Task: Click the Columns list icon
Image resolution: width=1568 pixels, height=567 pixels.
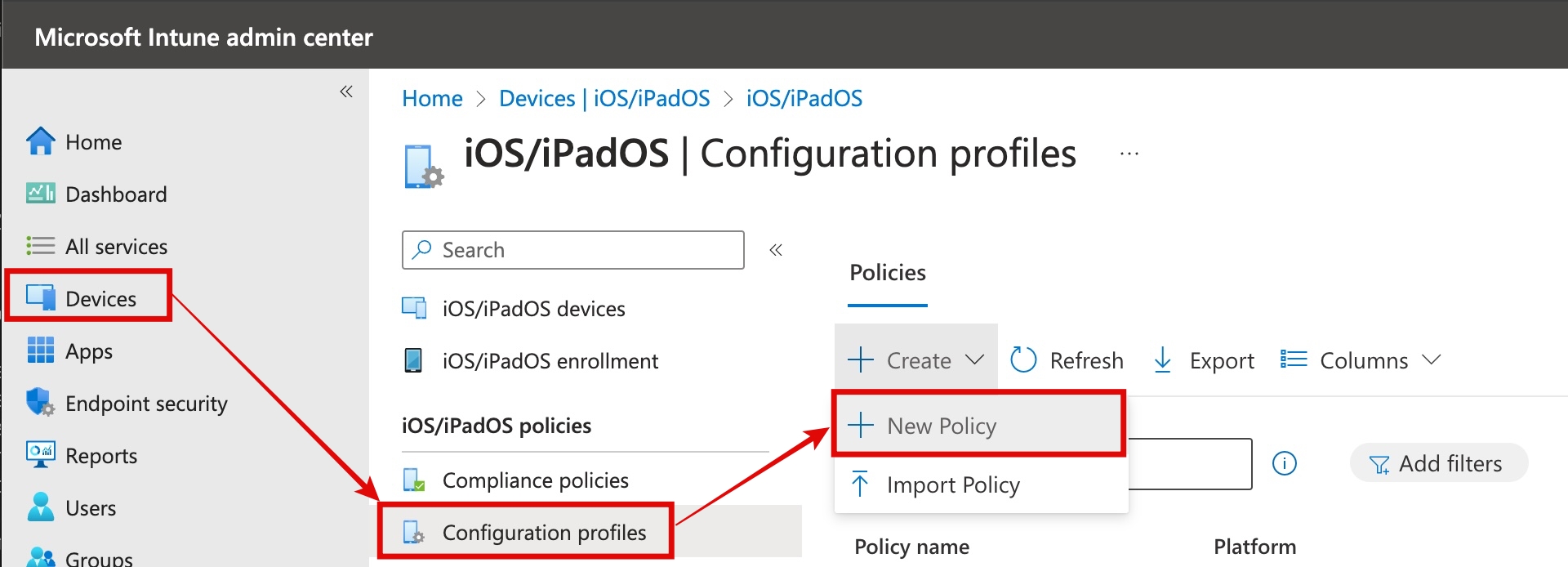Action: pyautogui.click(x=1294, y=359)
